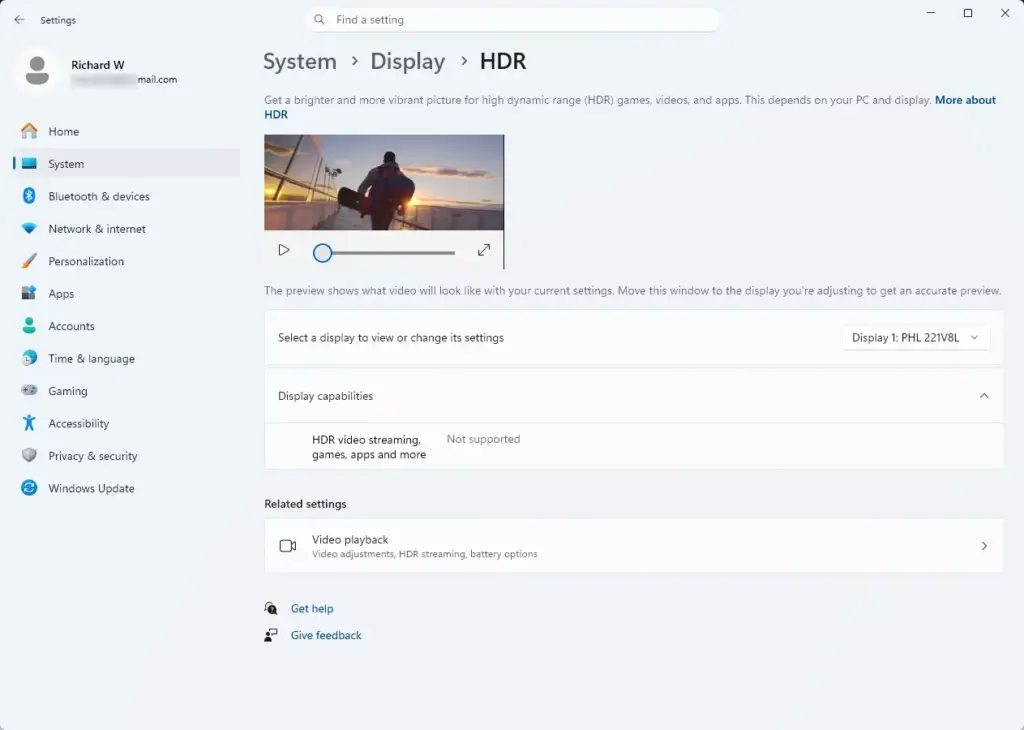Image resolution: width=1024 pixels, height=730 pixels.
Task: Expand HDR preview to full screen
Action: (x=483, y=250)
